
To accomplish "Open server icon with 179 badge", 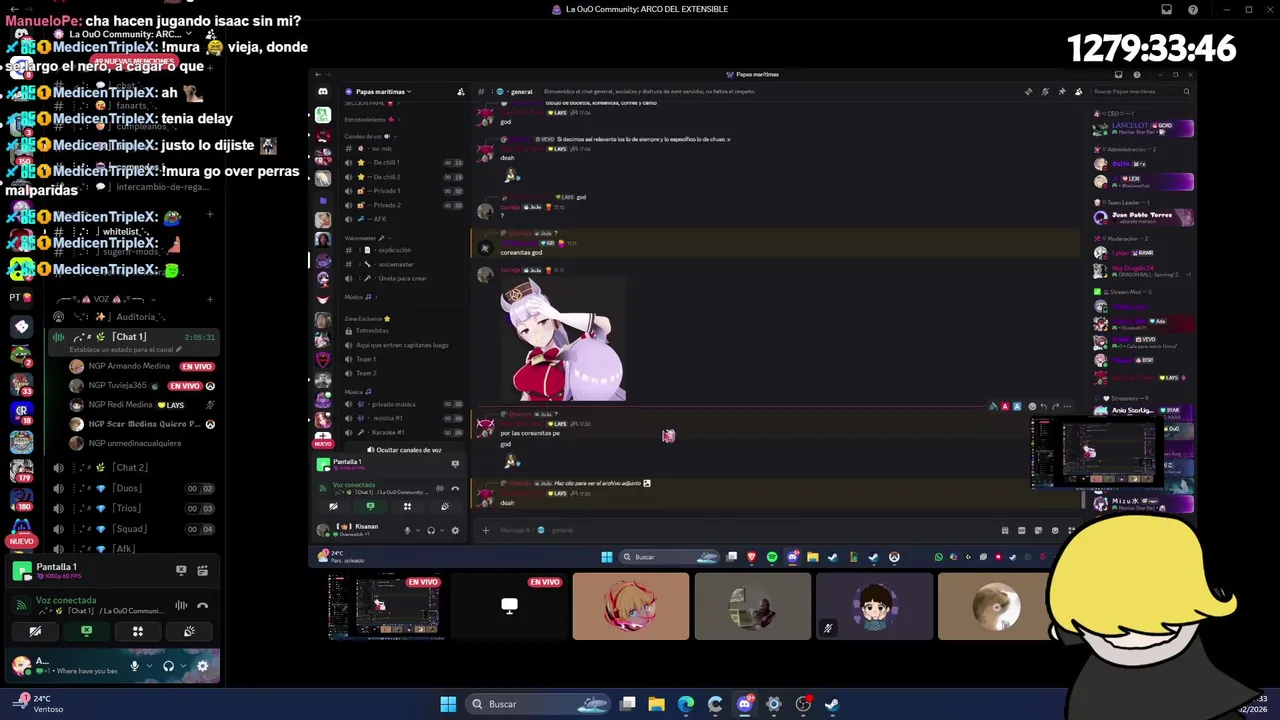I will (21, 473).
